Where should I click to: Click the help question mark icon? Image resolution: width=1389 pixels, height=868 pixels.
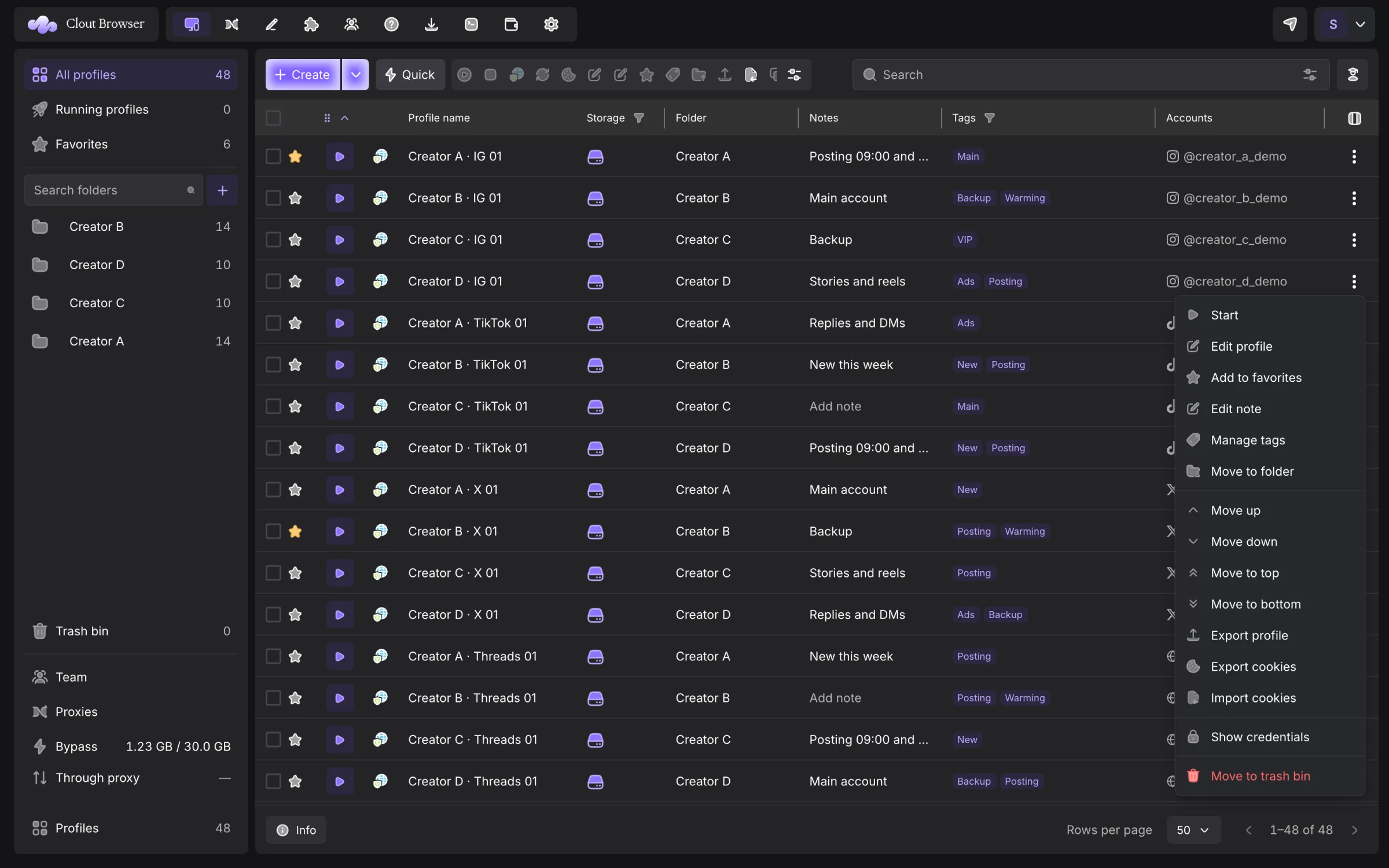[x=391, y=24]
